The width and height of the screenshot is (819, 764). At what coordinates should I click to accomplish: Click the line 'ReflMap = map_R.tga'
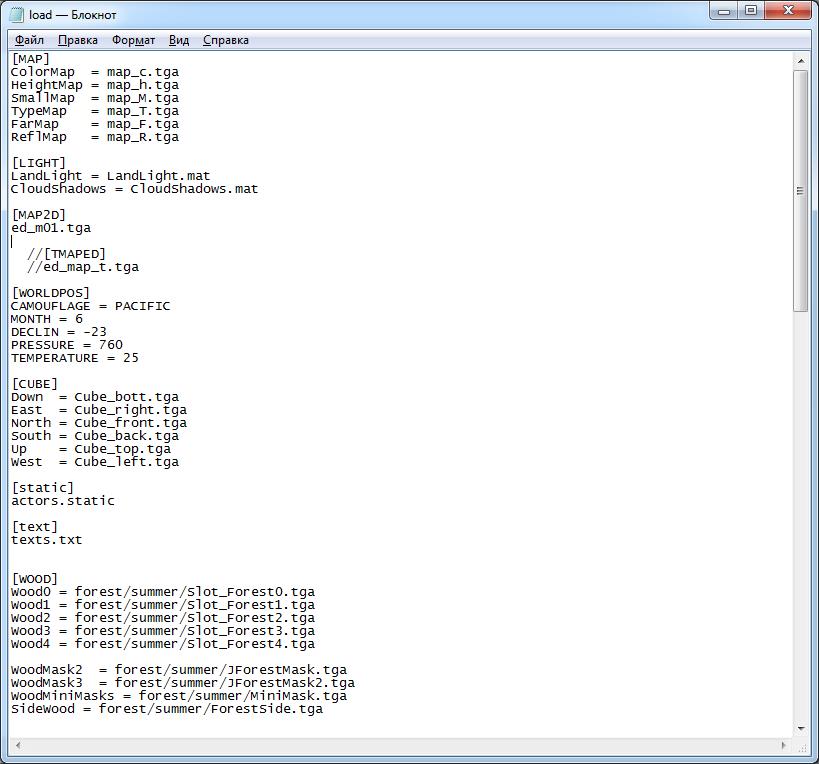pos(95,137)
